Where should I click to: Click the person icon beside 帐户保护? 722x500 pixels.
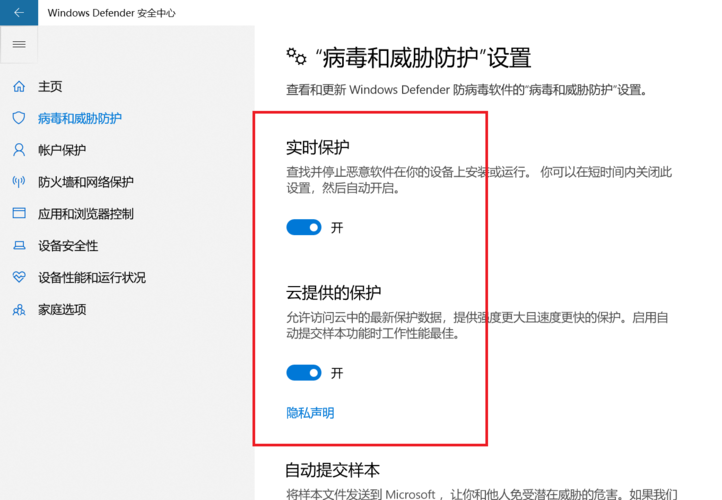19,150
